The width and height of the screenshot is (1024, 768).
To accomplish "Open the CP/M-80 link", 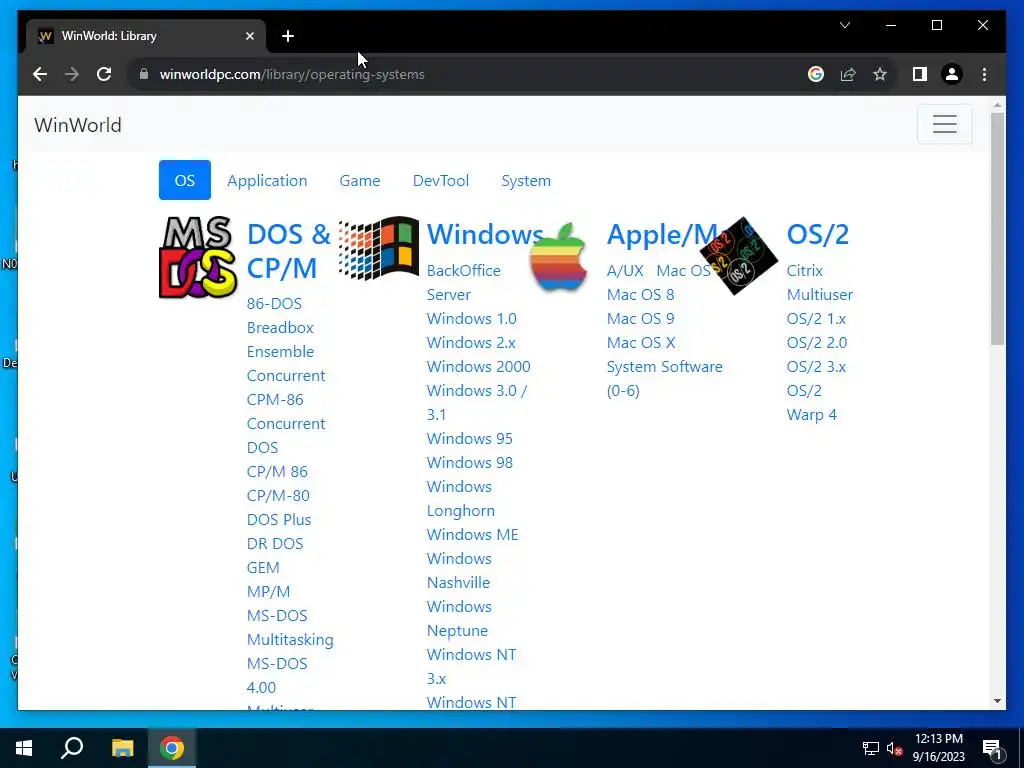I will click(x=278, y=496).
